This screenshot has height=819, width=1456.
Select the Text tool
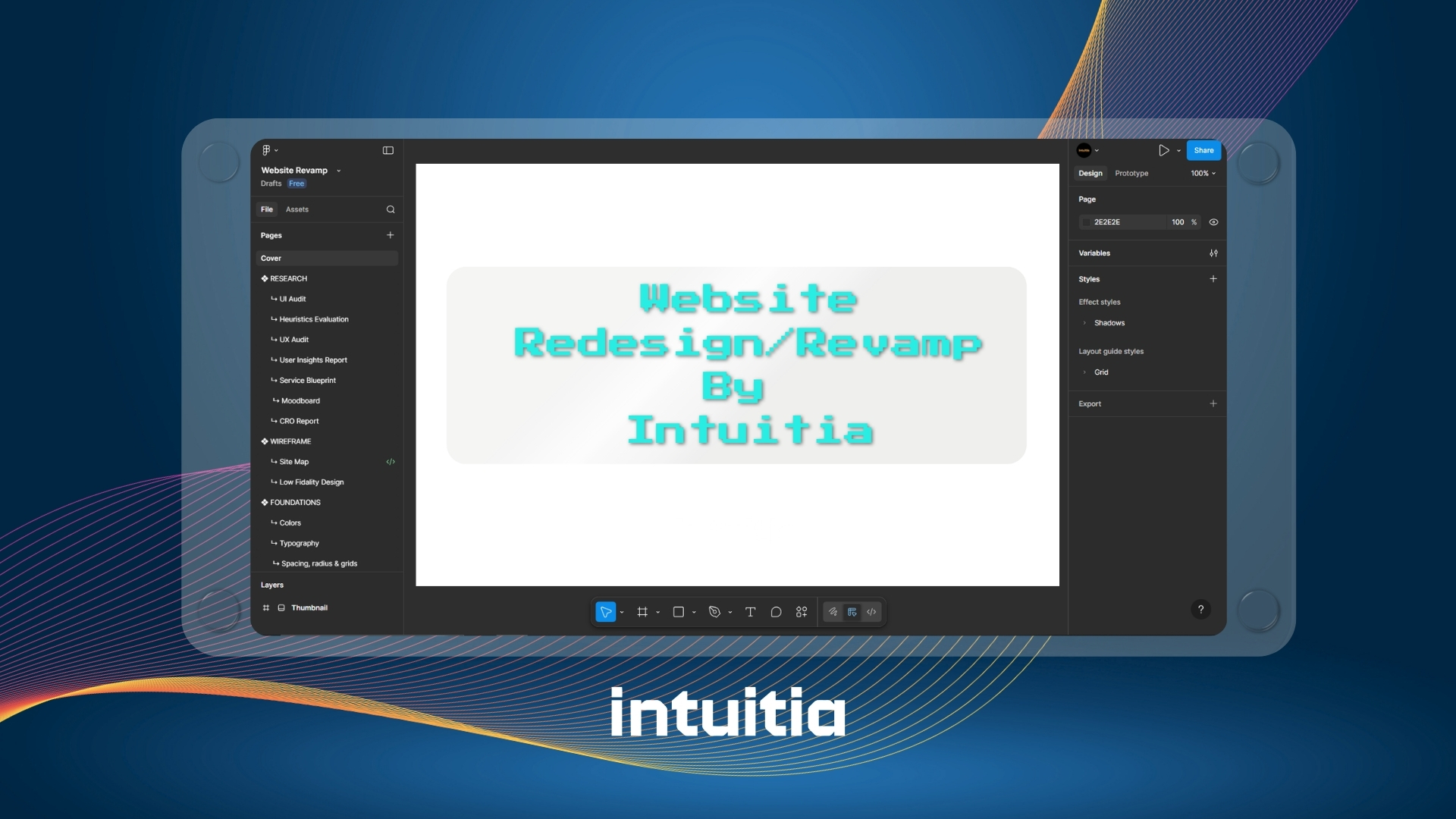tap(750, 612)
